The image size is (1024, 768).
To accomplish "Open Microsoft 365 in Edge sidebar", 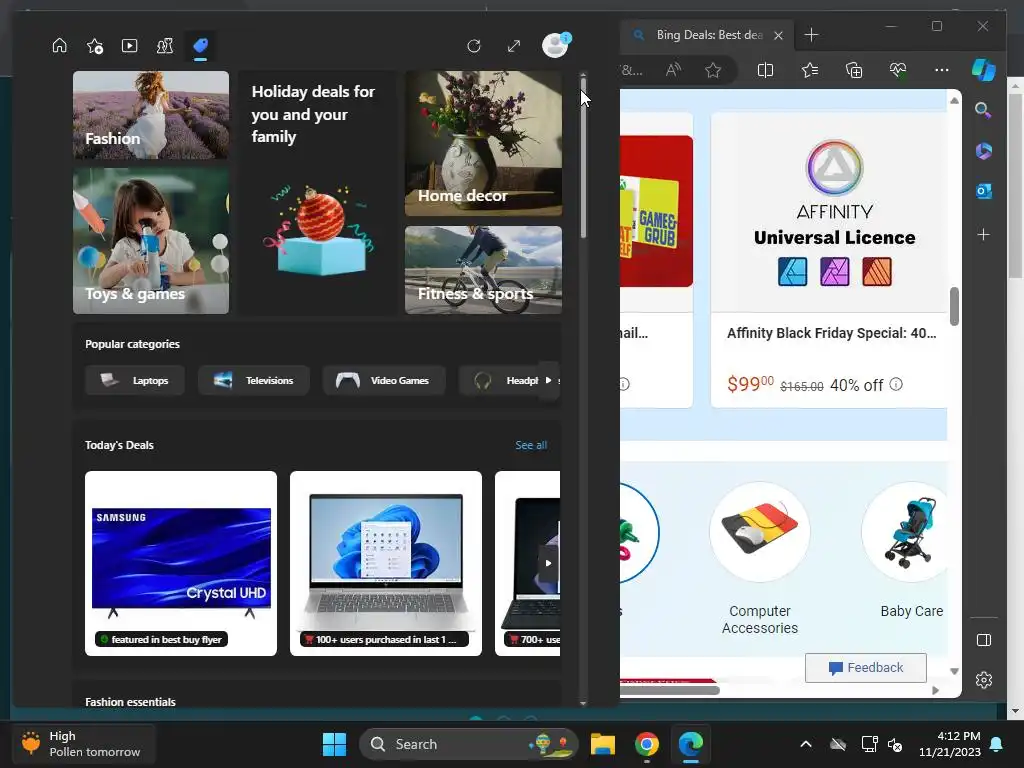I will tap(984, 151).
